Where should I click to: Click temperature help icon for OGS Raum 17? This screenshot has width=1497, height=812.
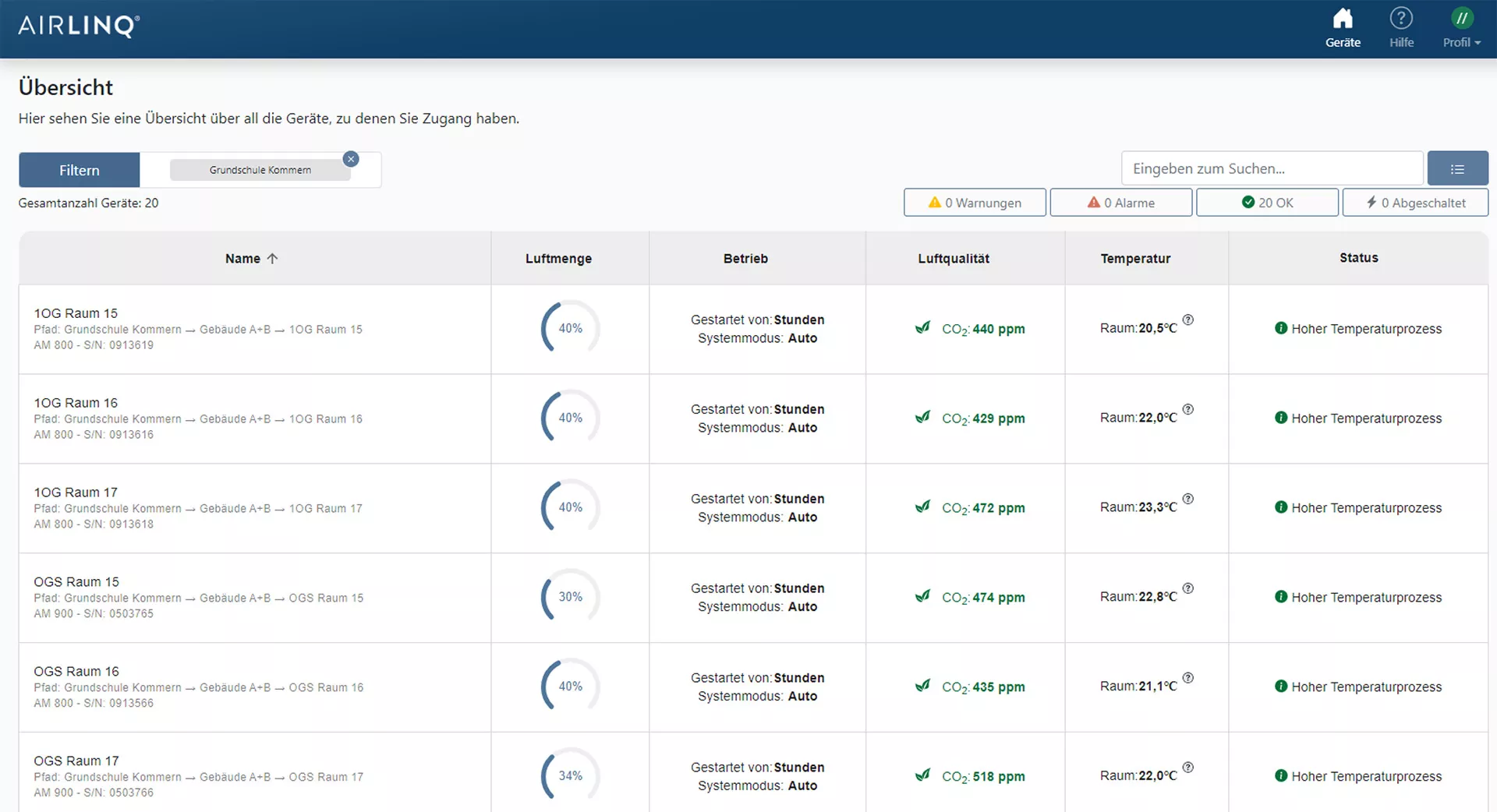1187,768
